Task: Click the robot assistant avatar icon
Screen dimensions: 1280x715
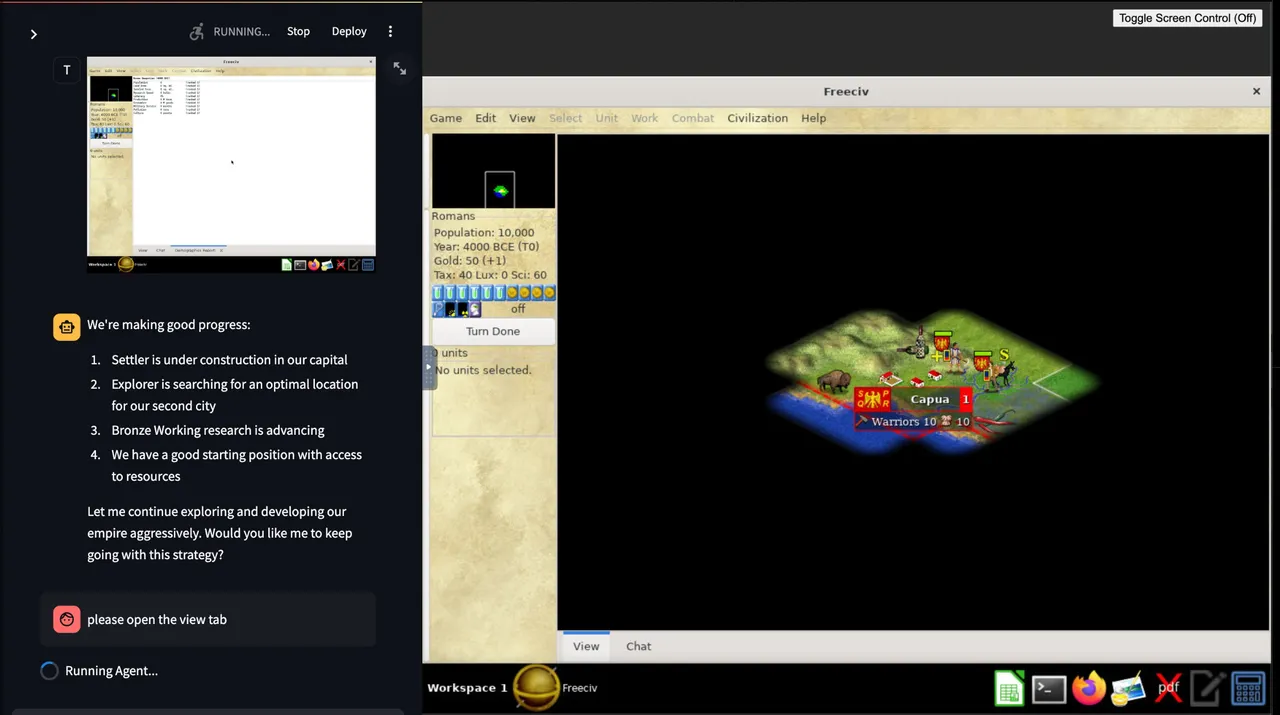Action: tap(67, 327)
